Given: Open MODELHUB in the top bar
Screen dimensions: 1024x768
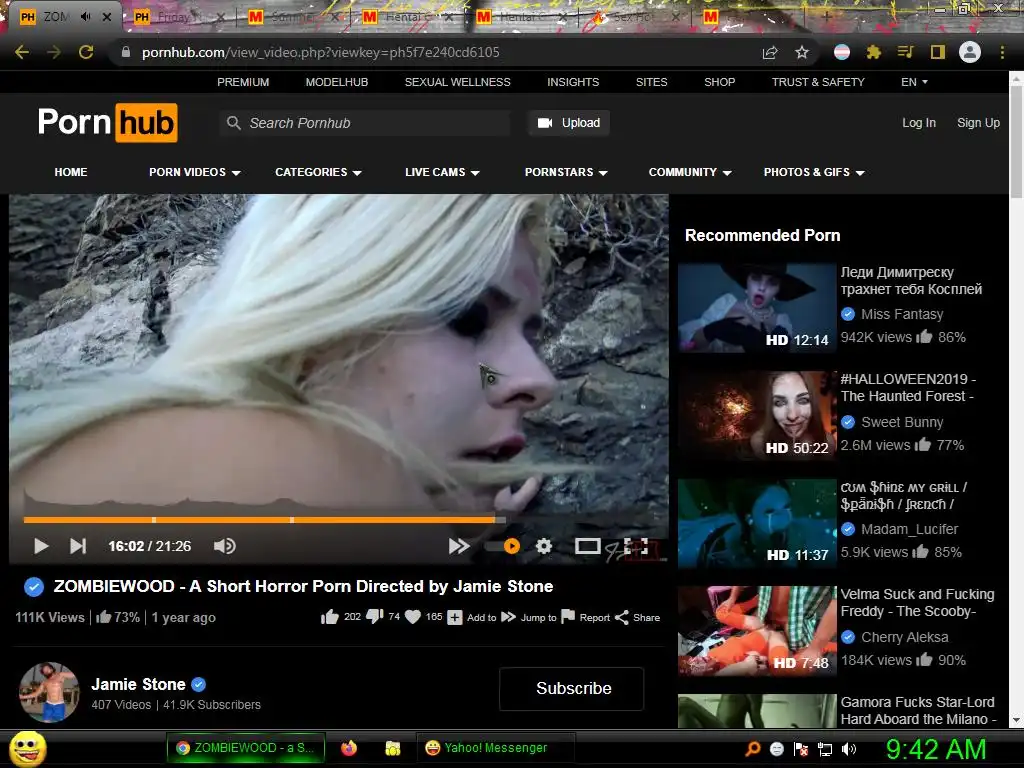Looking at the screenshot, I should (337, 82).
